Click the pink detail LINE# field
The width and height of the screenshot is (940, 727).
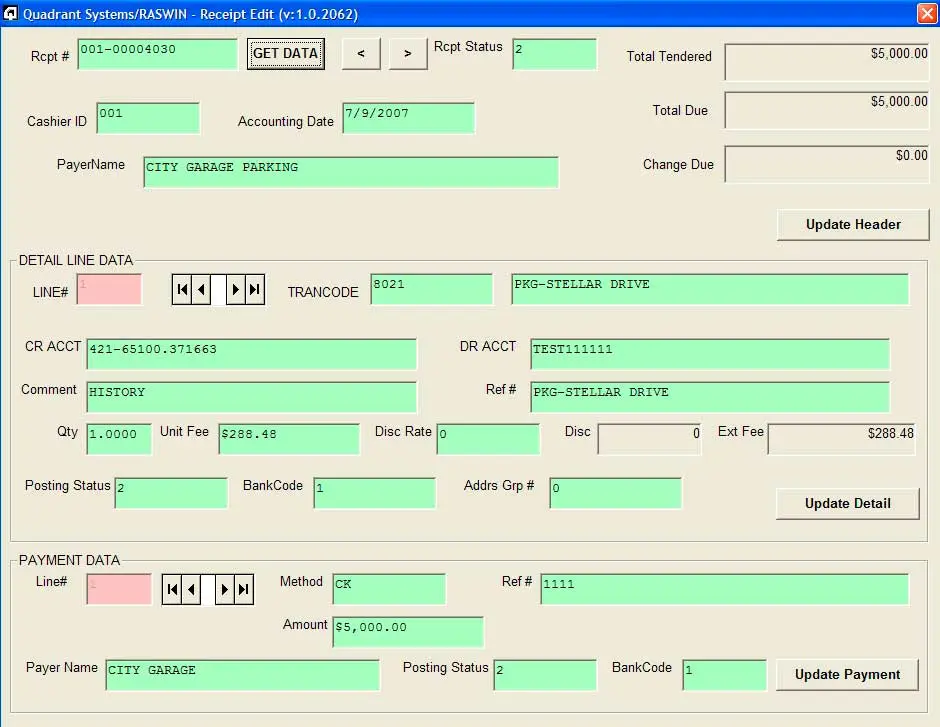[109, 289]
